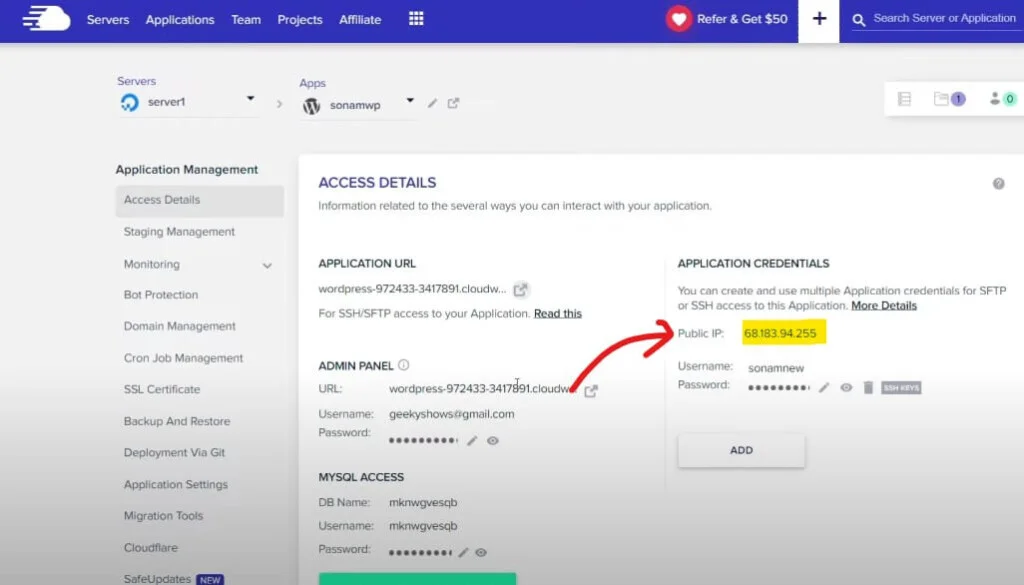1024x585 pixels.
Task: Edit the Admin Panel password pencil icon
Action: [x=472, y=441]
